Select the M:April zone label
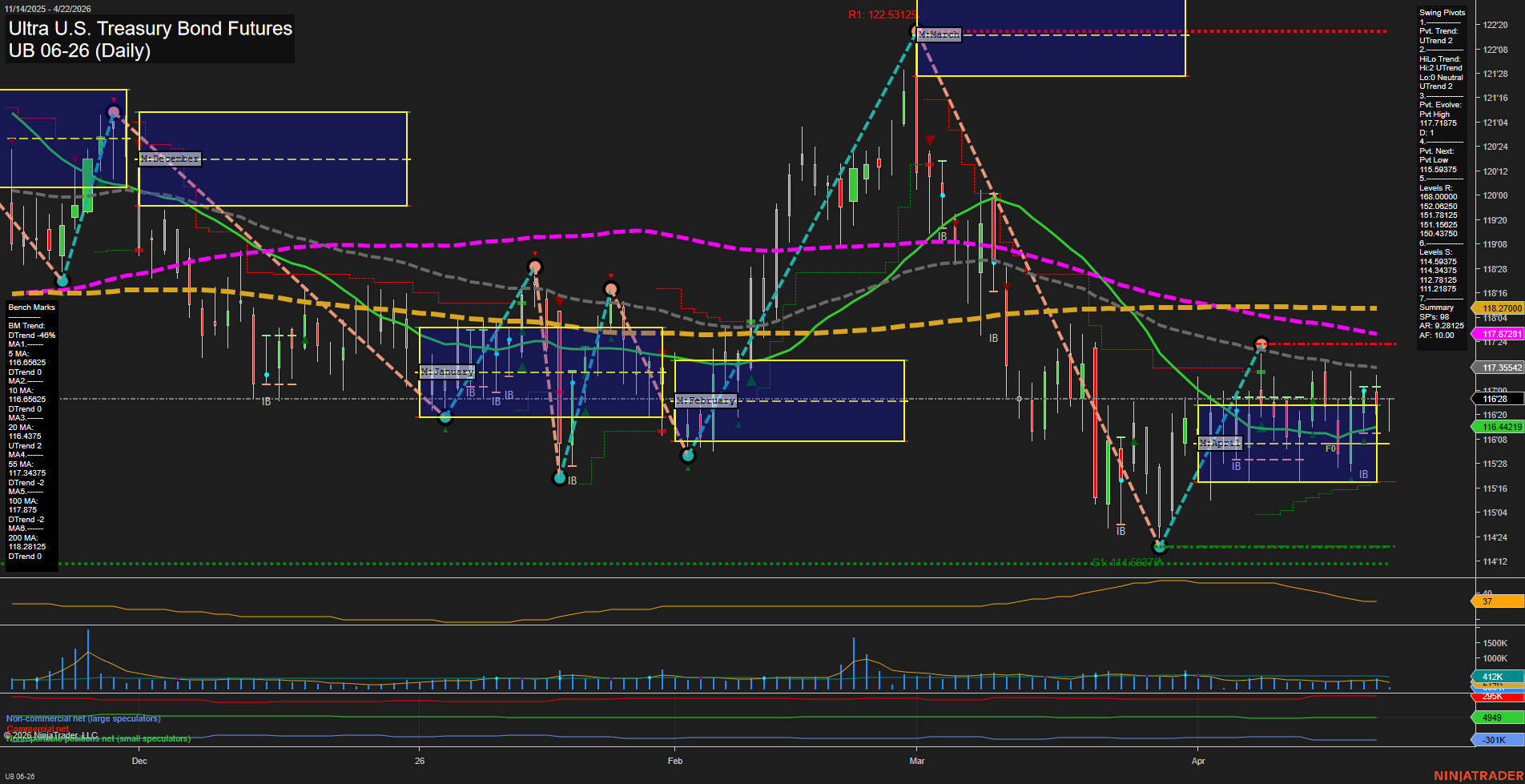 click(x=1219, y=441)
